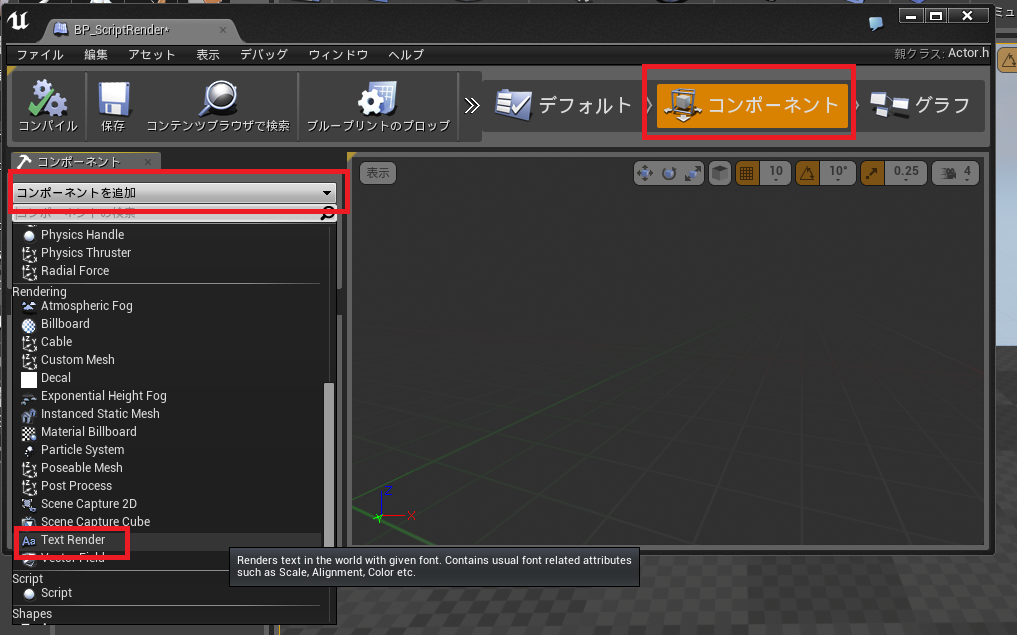Toggle scale snapping in the viewport

pos(872,172)
